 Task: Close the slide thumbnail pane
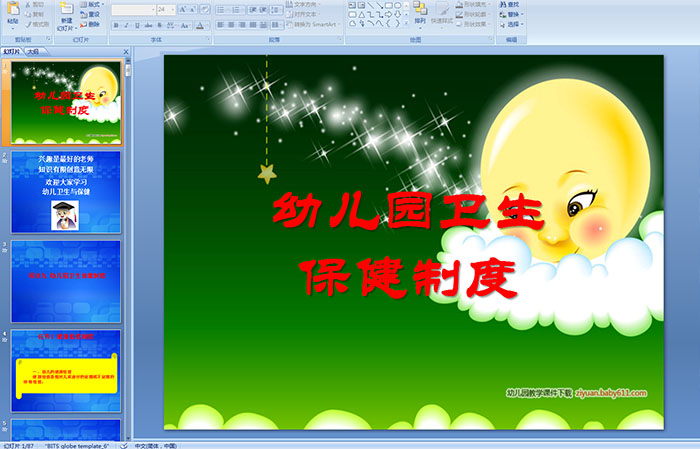(x=126, y=52)
